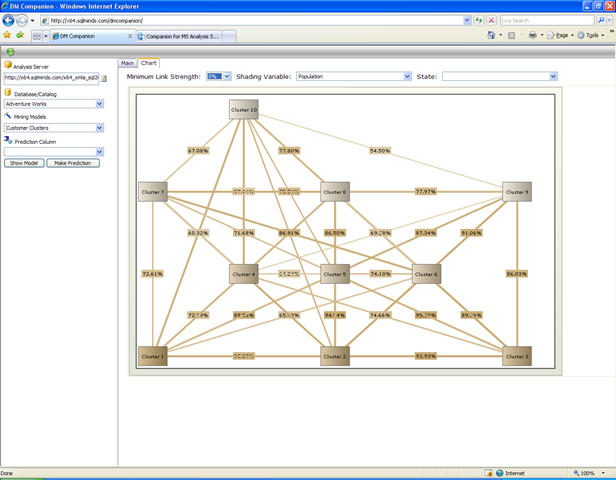Select the Cluster 10 node
Viewport: 616px width, 480px height.
pos(244,110)
